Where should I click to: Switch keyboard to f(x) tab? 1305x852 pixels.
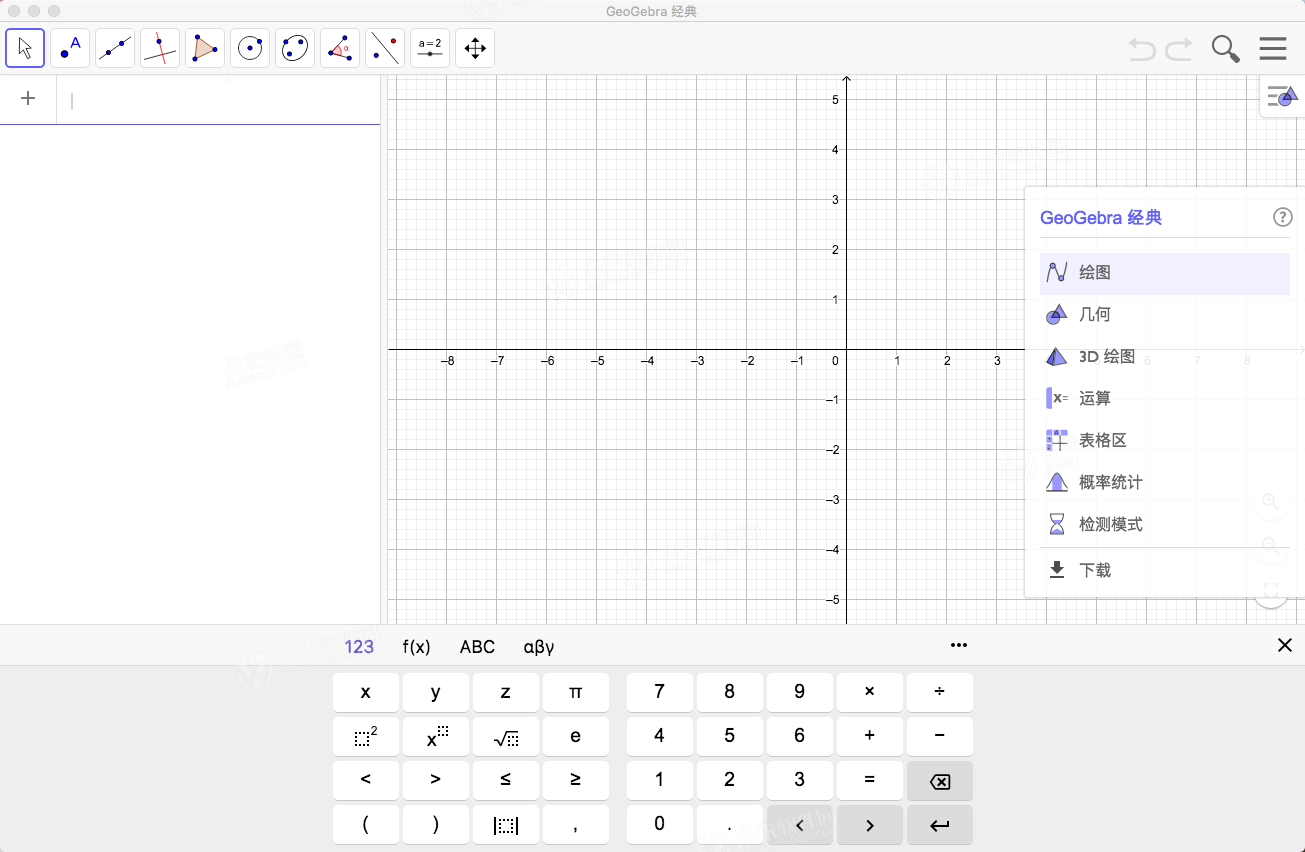click(416, 647)
